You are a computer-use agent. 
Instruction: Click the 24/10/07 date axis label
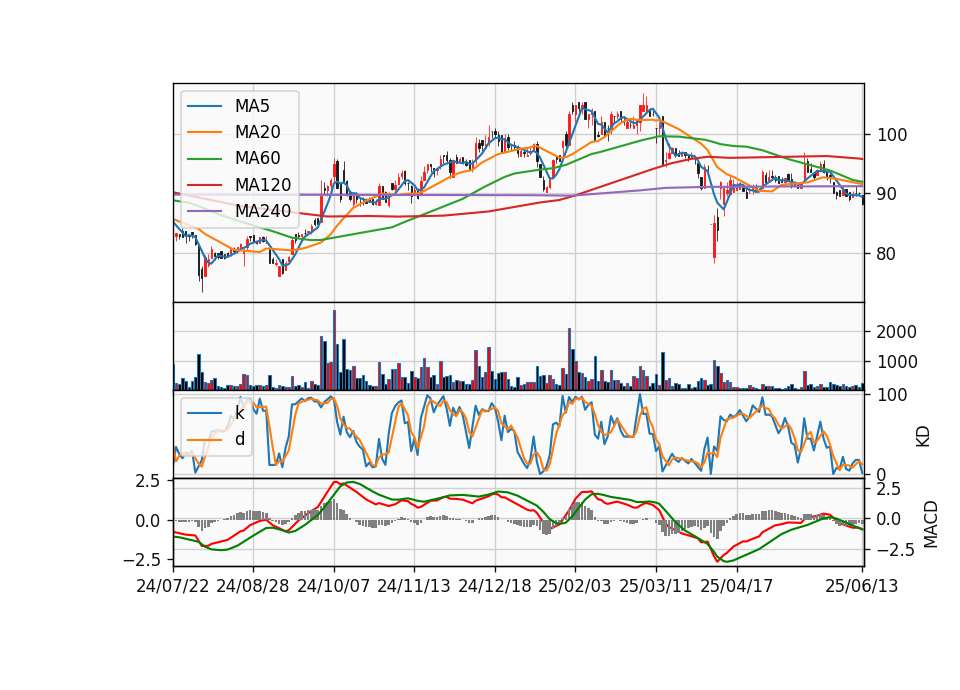tap(334, 586)
